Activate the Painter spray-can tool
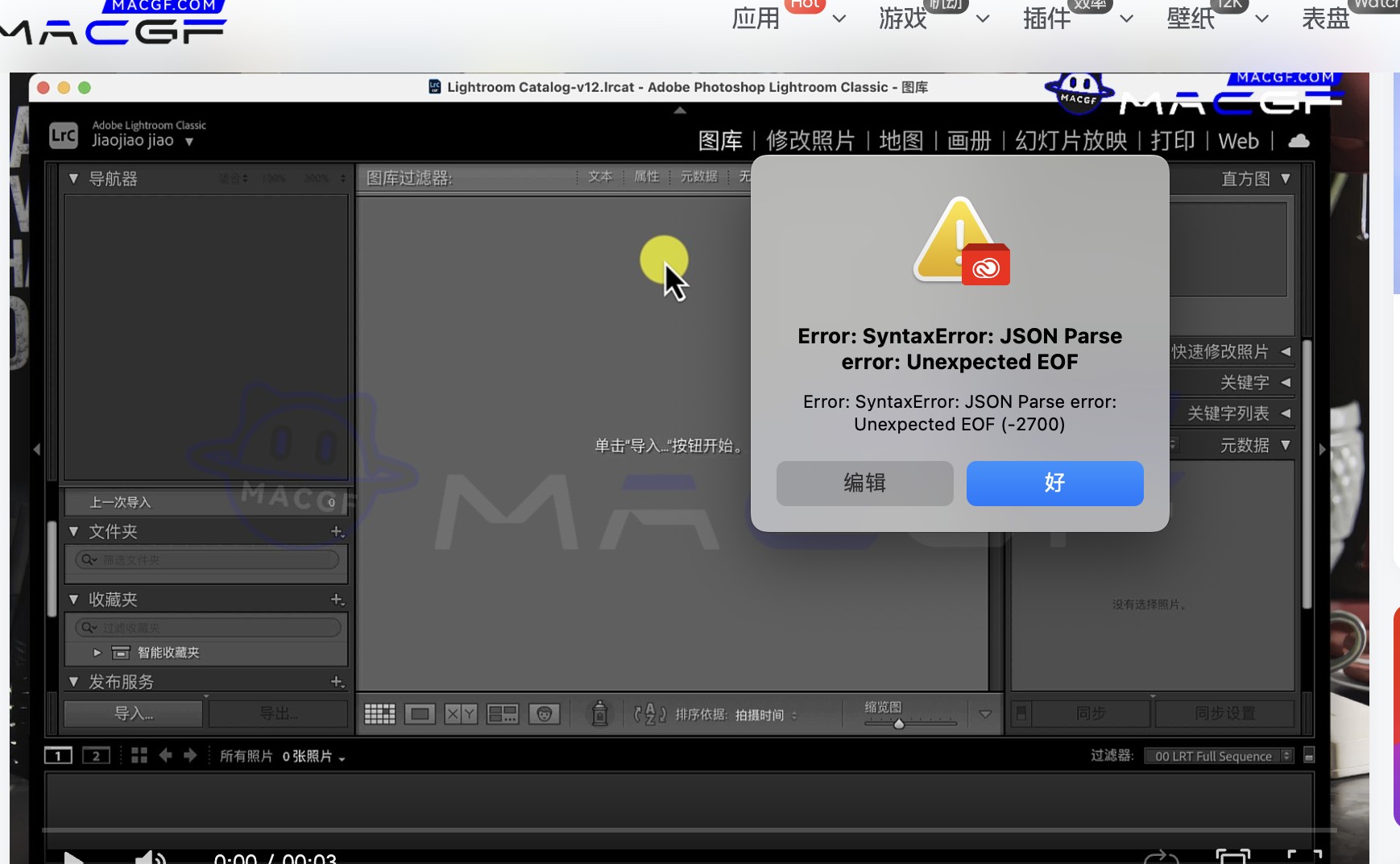 [599, 712]
